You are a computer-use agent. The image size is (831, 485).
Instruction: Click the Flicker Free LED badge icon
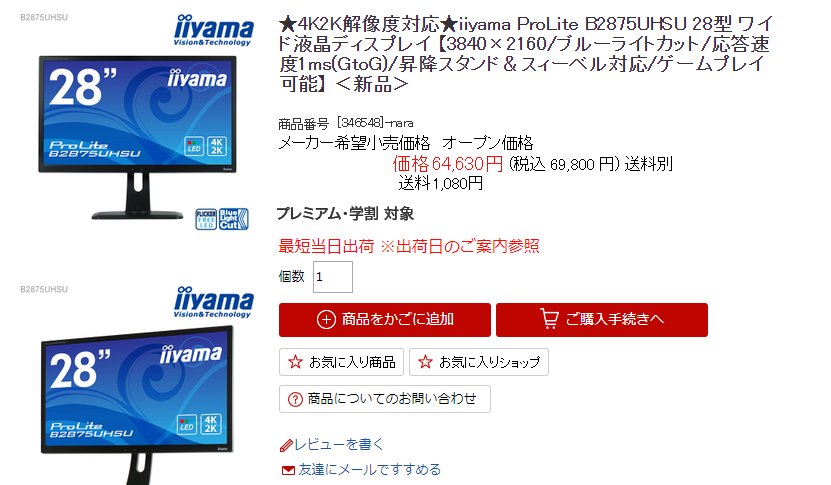[206, 219]
